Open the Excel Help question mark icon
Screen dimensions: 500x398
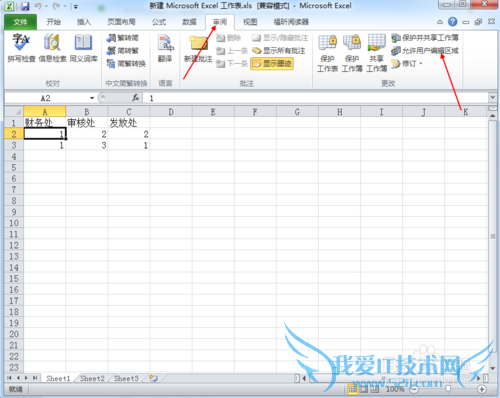pos(452,22)
